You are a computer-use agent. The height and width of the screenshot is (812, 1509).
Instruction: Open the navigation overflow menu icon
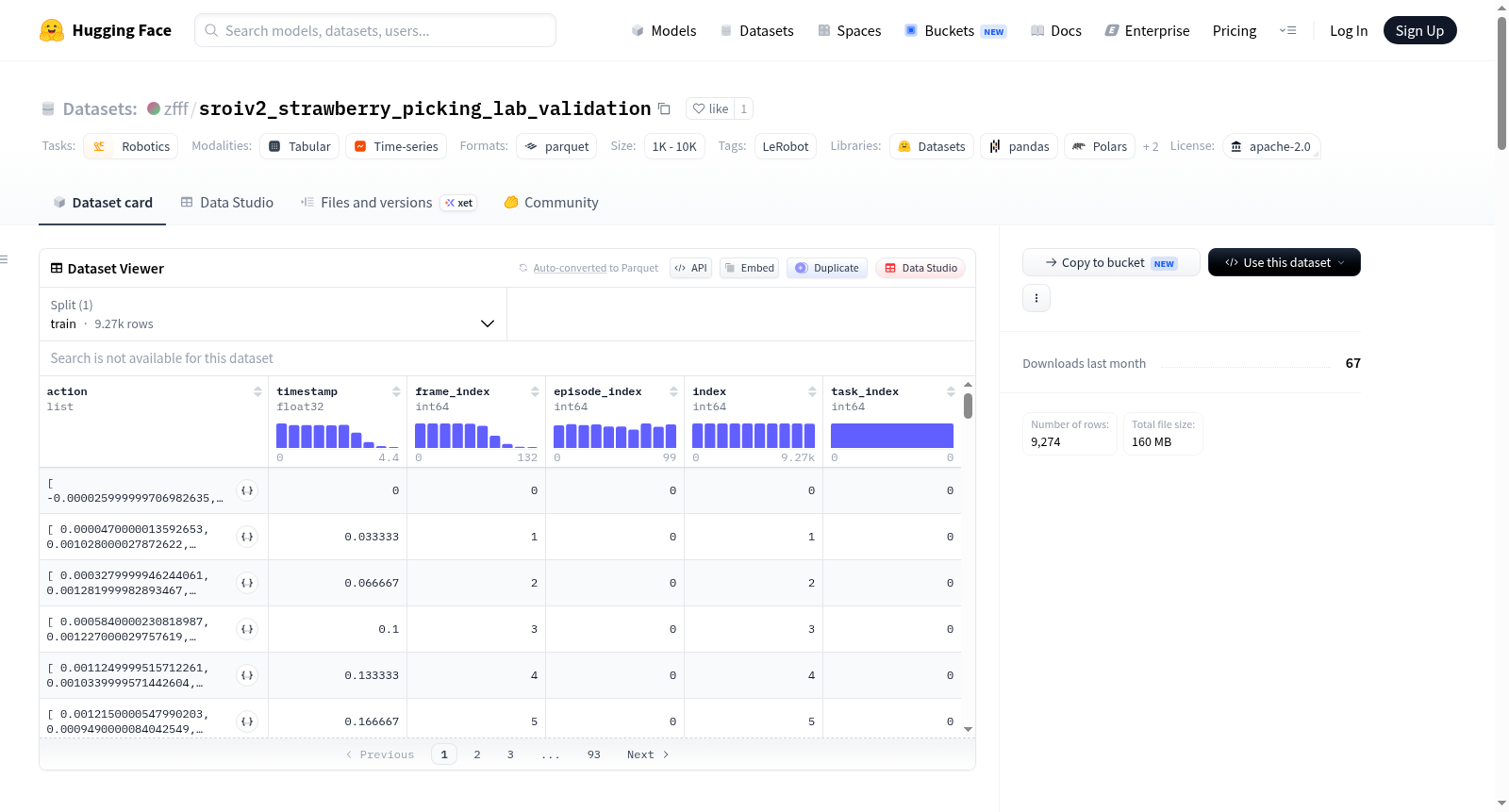point(1287,30)
